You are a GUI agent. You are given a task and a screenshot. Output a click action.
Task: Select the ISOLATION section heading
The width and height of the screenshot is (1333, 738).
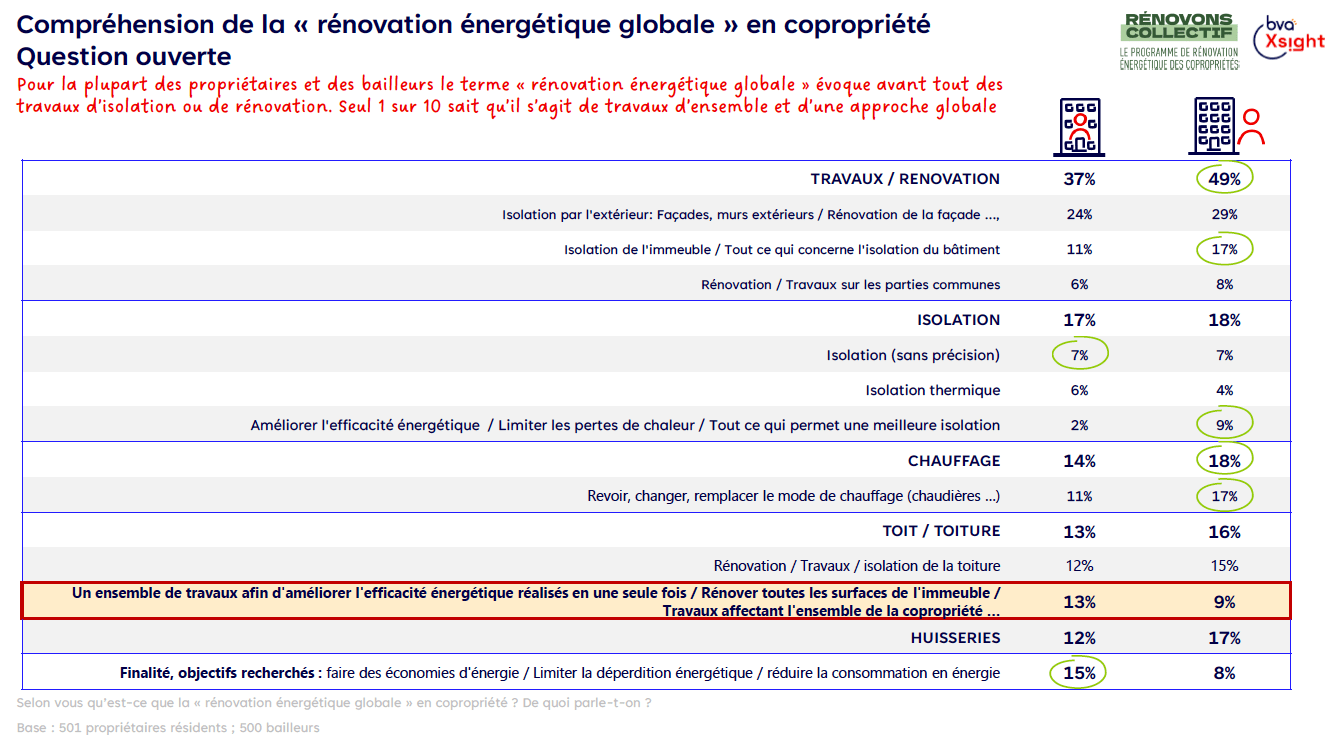[958, 320]
